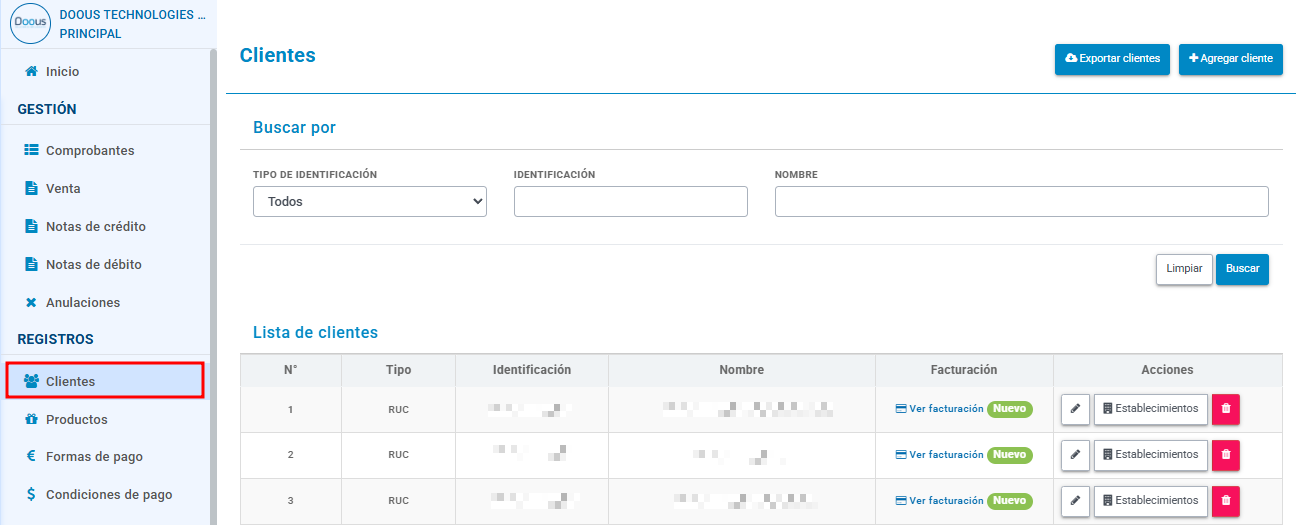The width and height of the screenshot is (1301, 525).
Task: Click the pencil edit icon for client 1
Action: tap(1075, 409)
